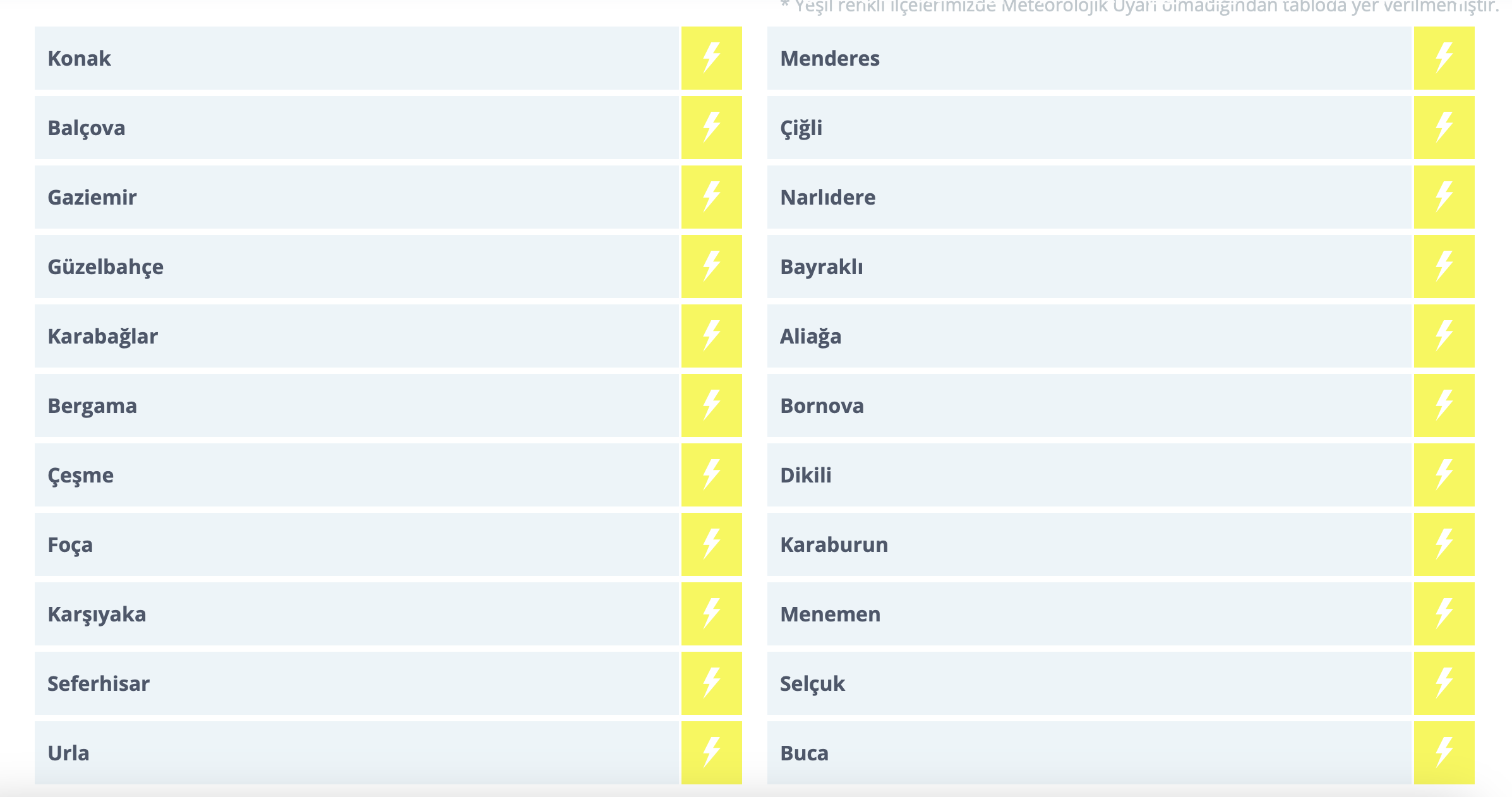Click the thunderstorm icon beside Çiğli
Image resolution: width=1512 pixels, height=797 pixels.
coord(1444,128)
